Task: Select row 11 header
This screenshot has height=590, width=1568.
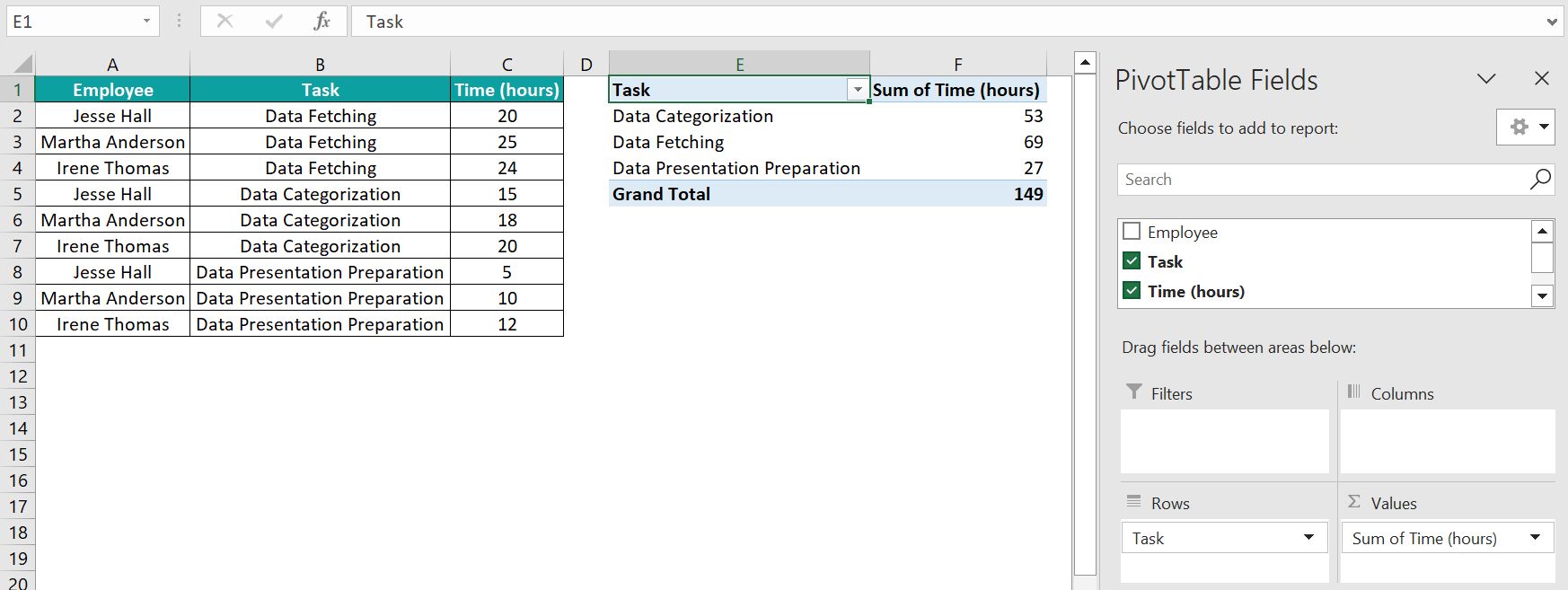Action: click(x=17, y=350)
